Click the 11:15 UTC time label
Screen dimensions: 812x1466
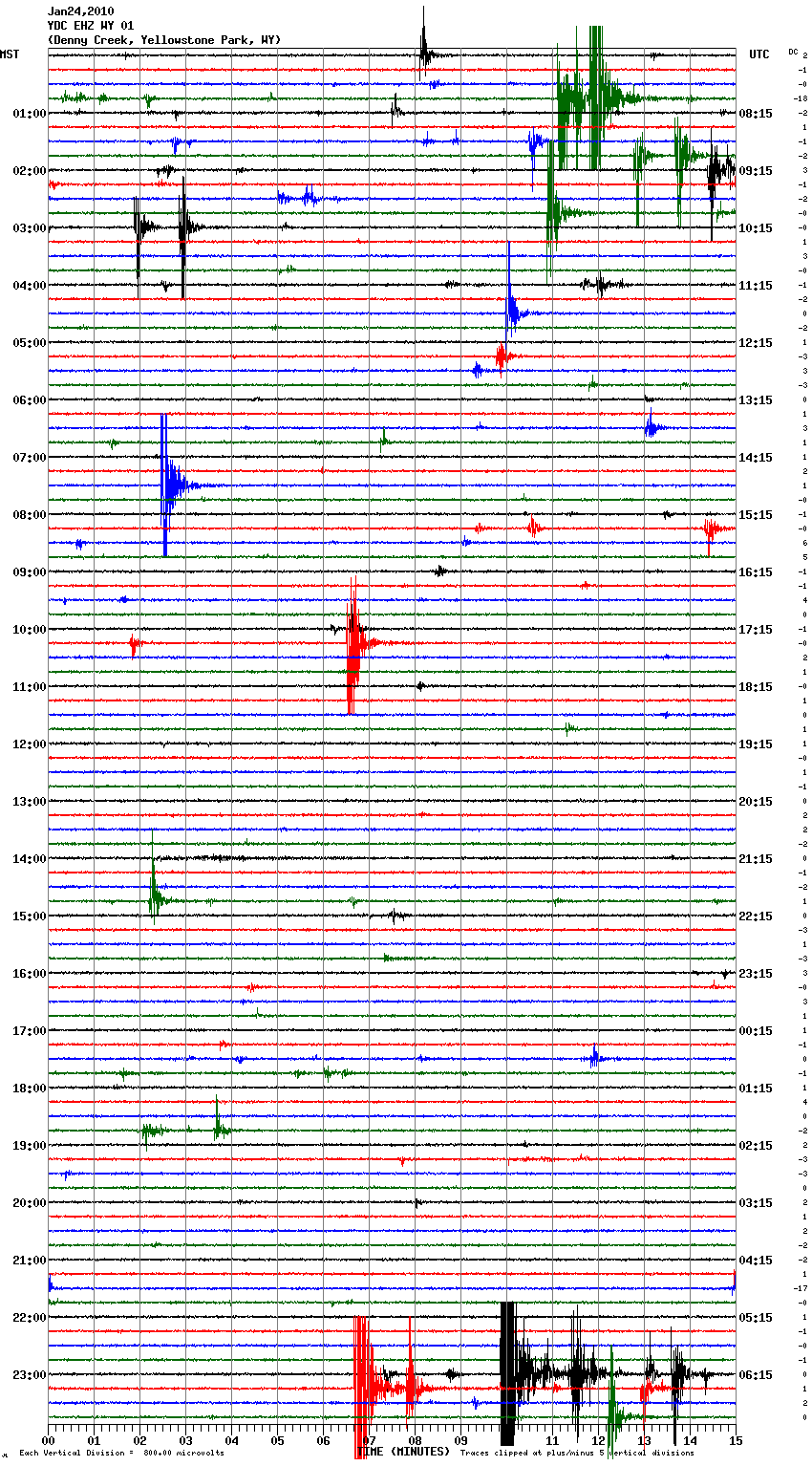(x=756, y=286)
